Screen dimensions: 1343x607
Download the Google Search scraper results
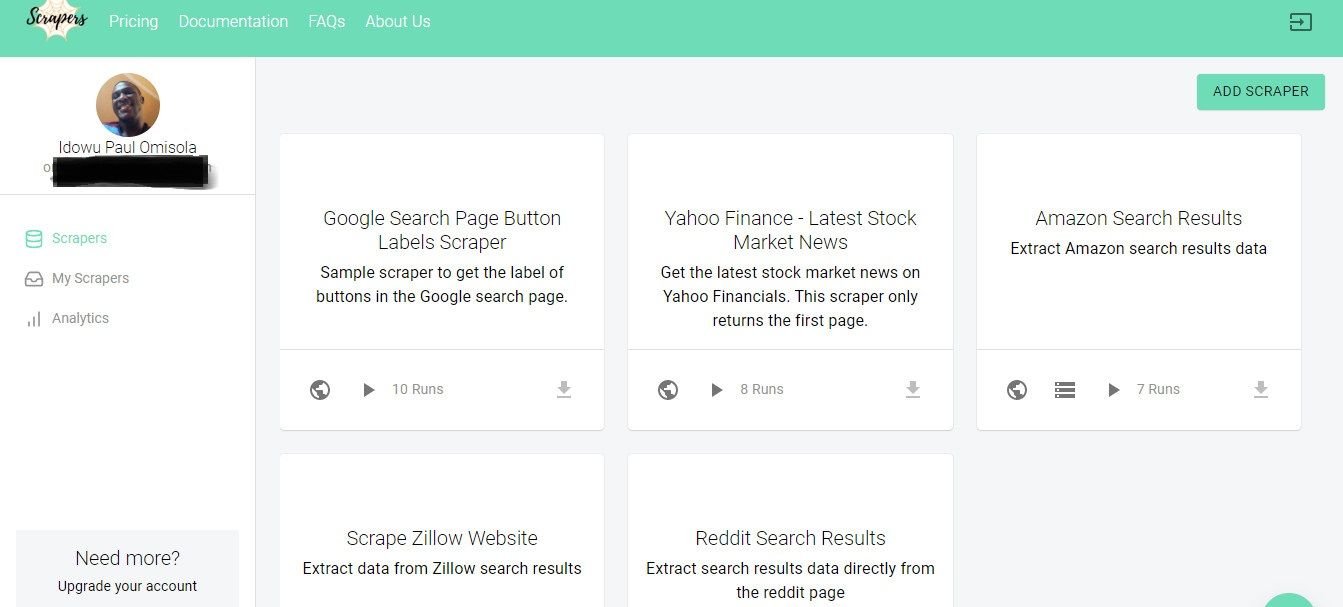(564, 390)
